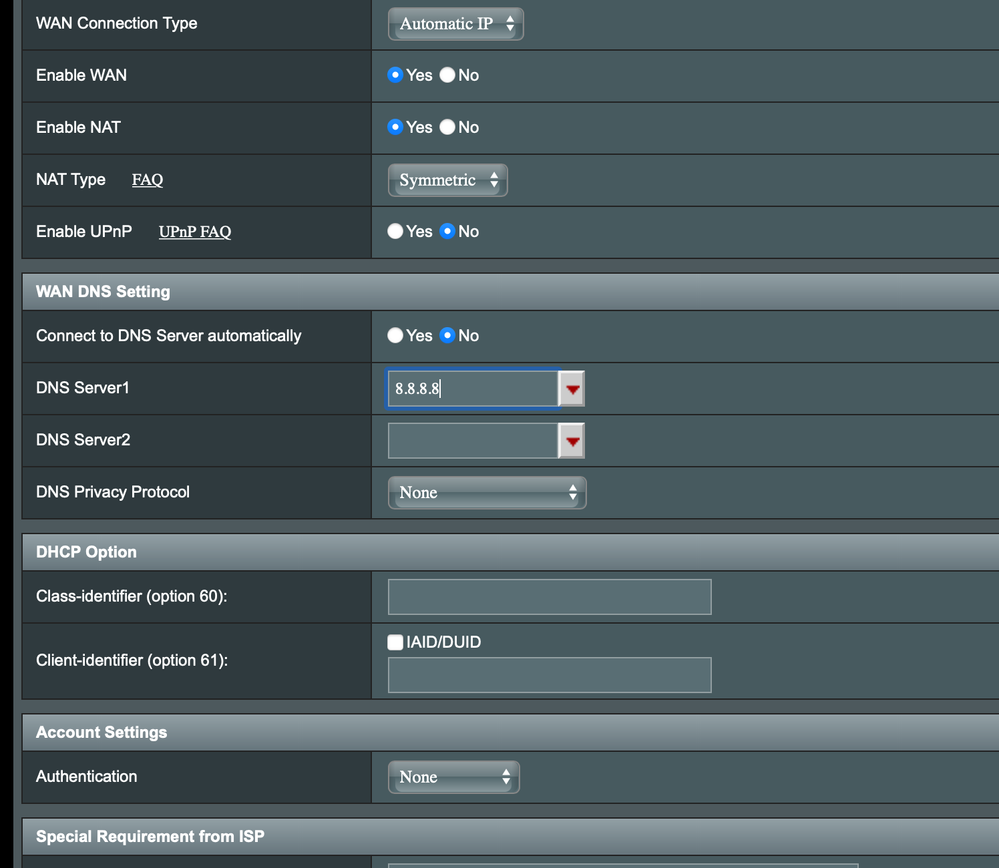
Task: Enable UPnP by selecting Yes
Action: point(395,231)
